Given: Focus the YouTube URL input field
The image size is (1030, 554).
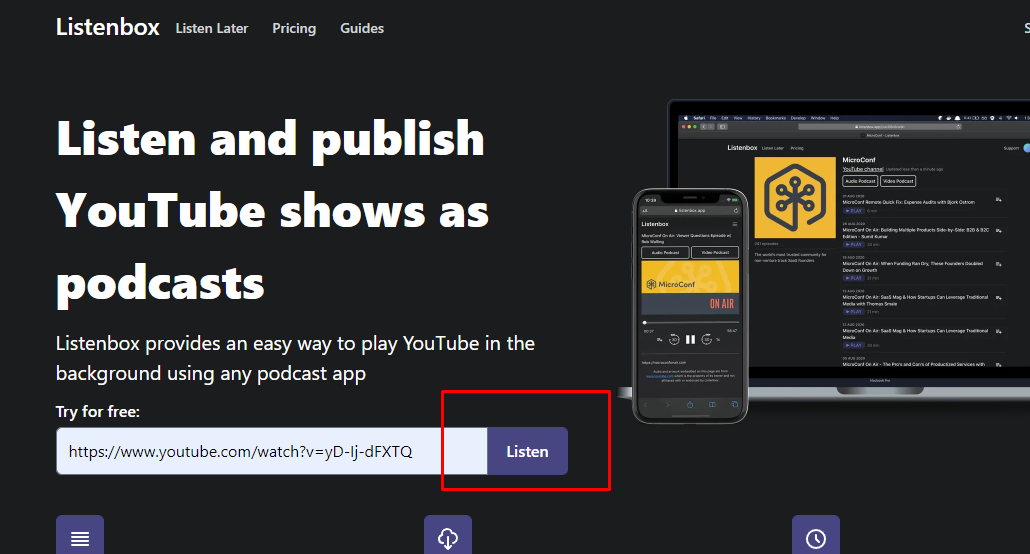Looking at the screenshot, I should click(272, 451).
